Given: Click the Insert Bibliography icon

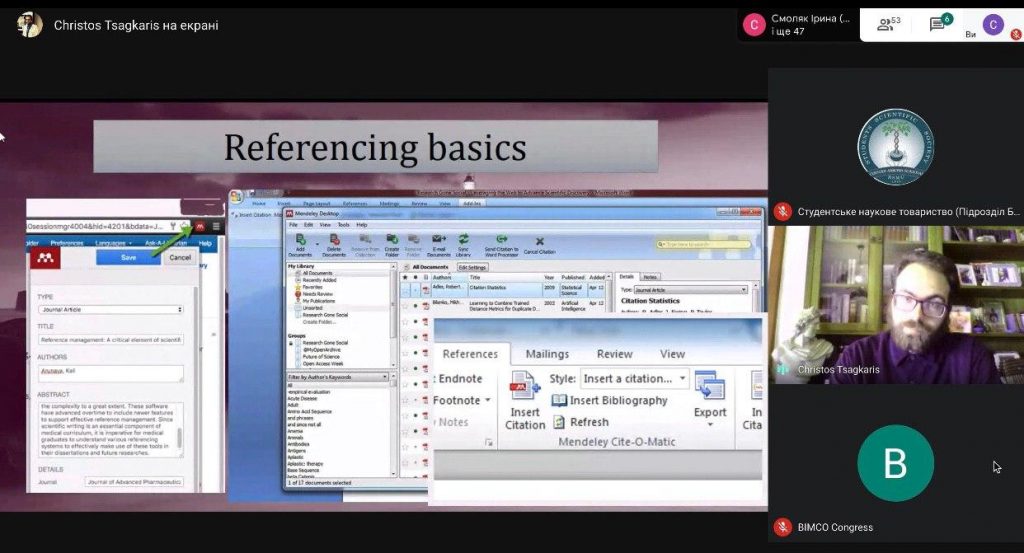Looking at the screenshot, I should [x=559, y=400].
